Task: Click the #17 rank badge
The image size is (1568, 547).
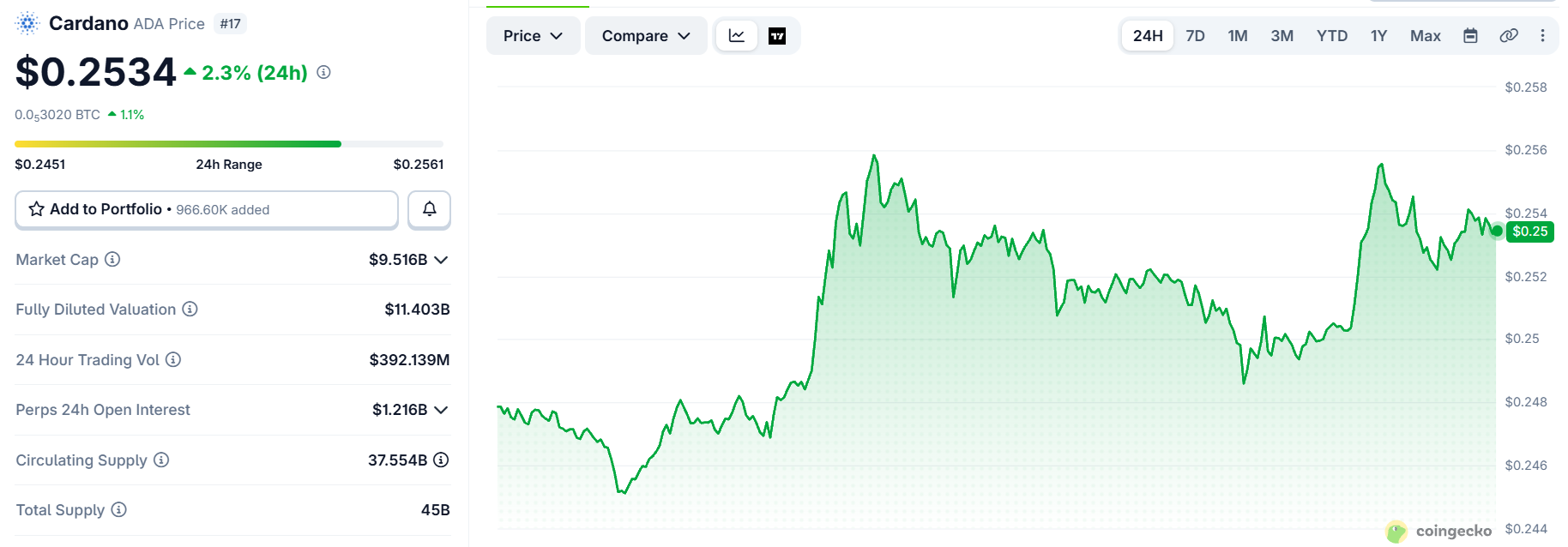Action: coord(230,24)
